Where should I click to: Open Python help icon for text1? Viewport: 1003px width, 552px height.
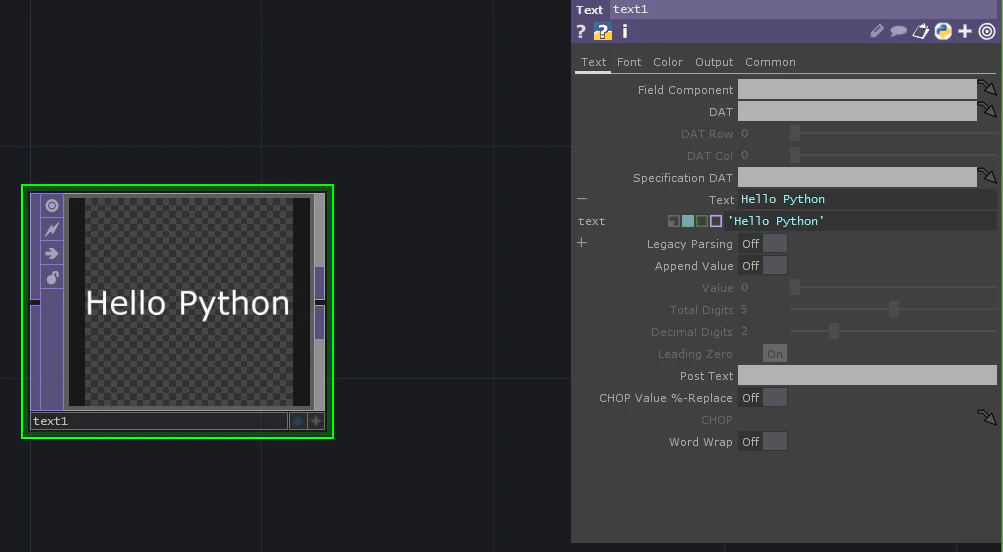coord(603,31)
